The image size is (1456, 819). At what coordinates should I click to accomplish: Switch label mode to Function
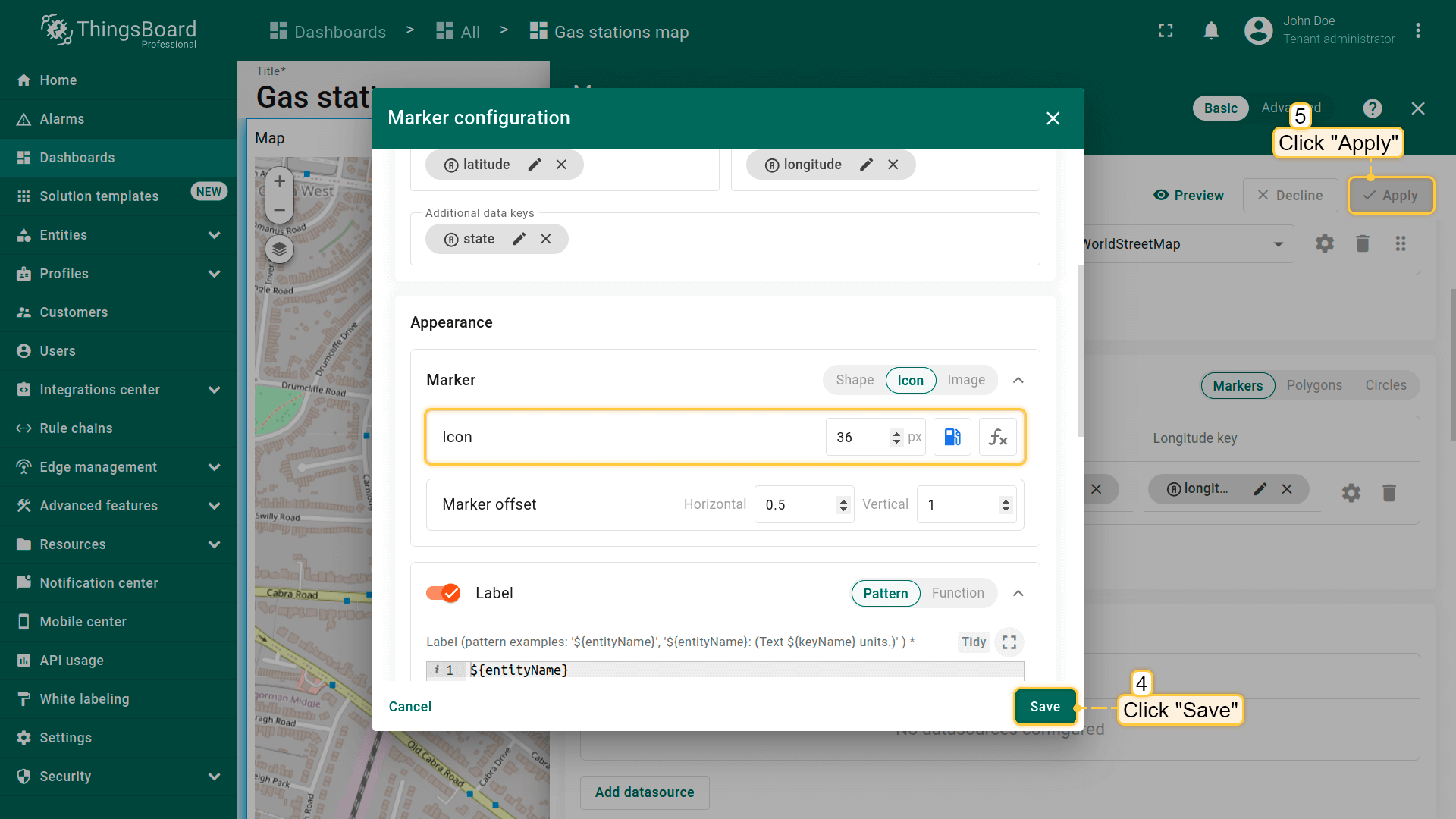click(x=957, y=593)
